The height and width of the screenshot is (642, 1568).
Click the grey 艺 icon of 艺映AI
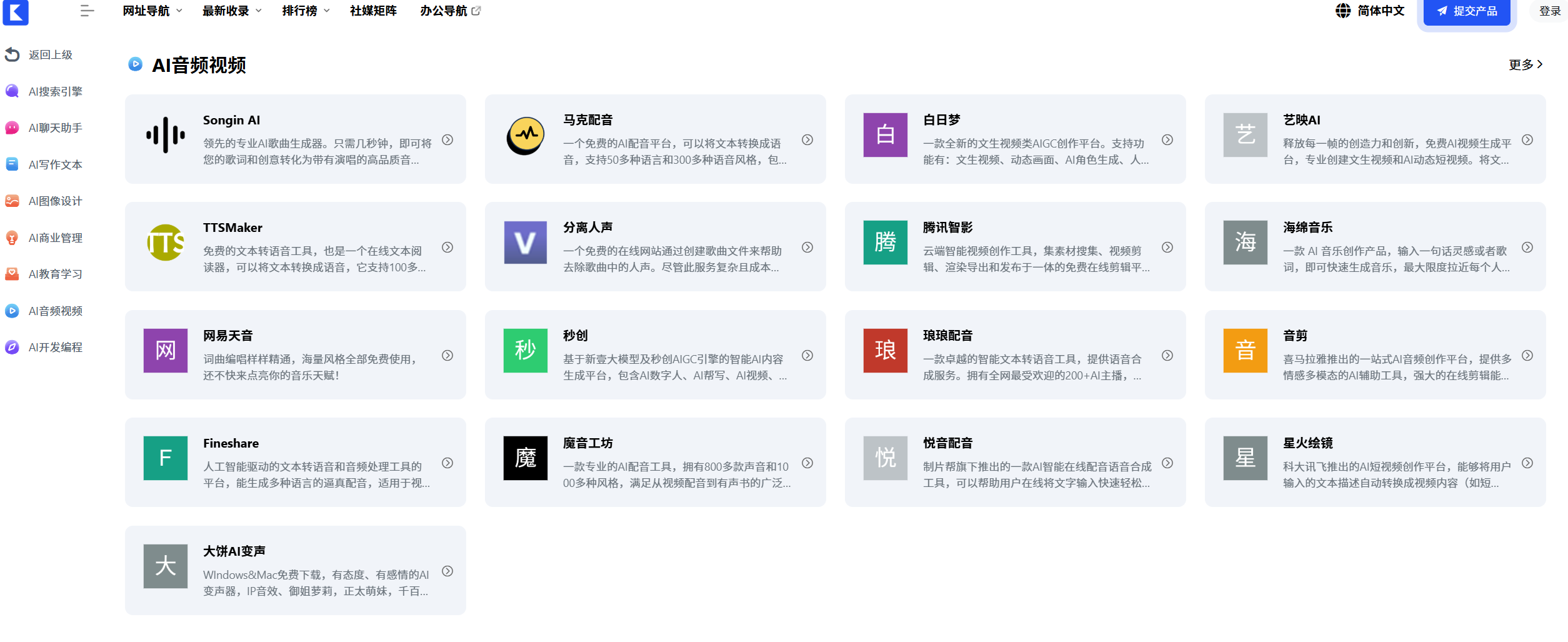1246,135
